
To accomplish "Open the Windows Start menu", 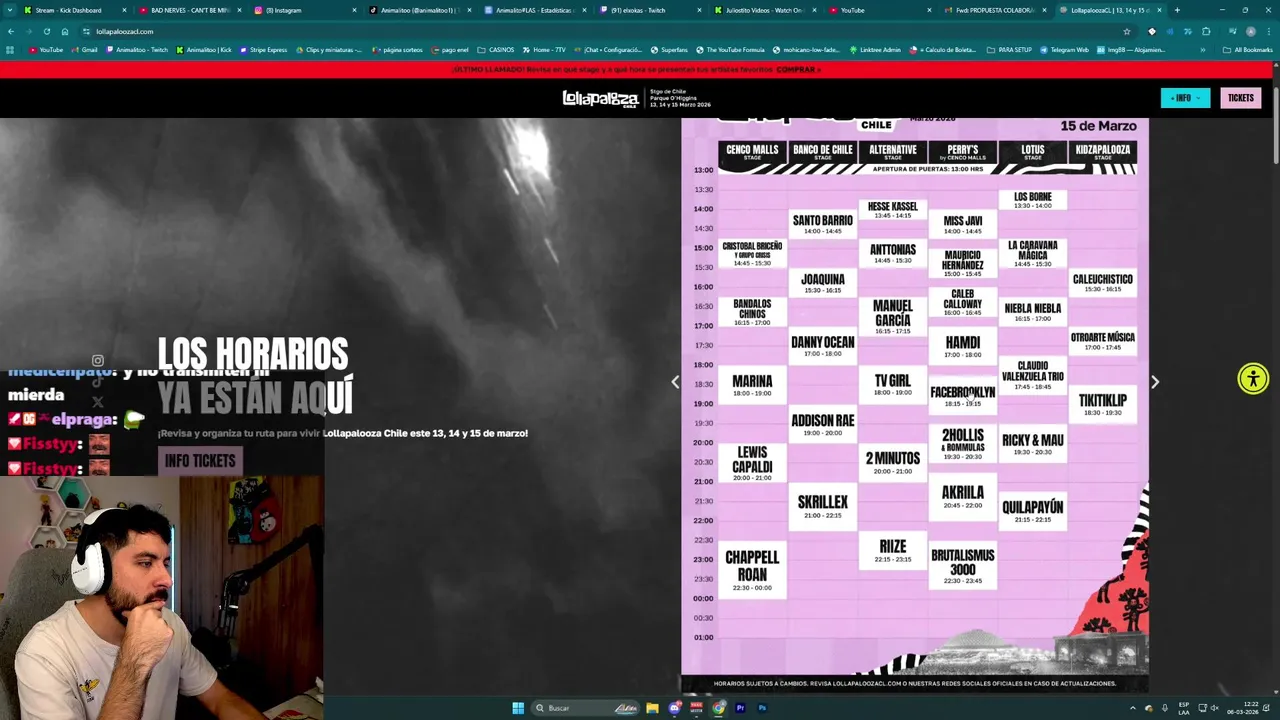I will [x=518, y=708].
